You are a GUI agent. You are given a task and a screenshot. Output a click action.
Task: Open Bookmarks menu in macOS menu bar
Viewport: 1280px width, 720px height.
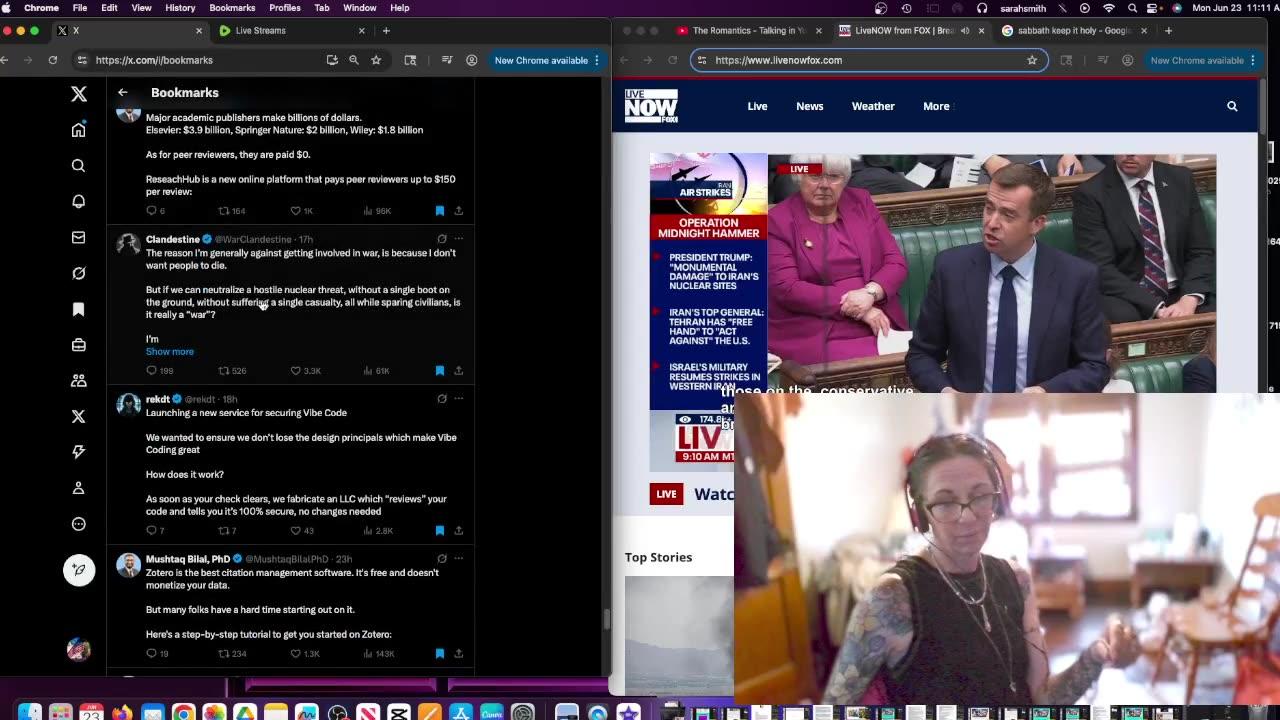click(x=232, y=8)
